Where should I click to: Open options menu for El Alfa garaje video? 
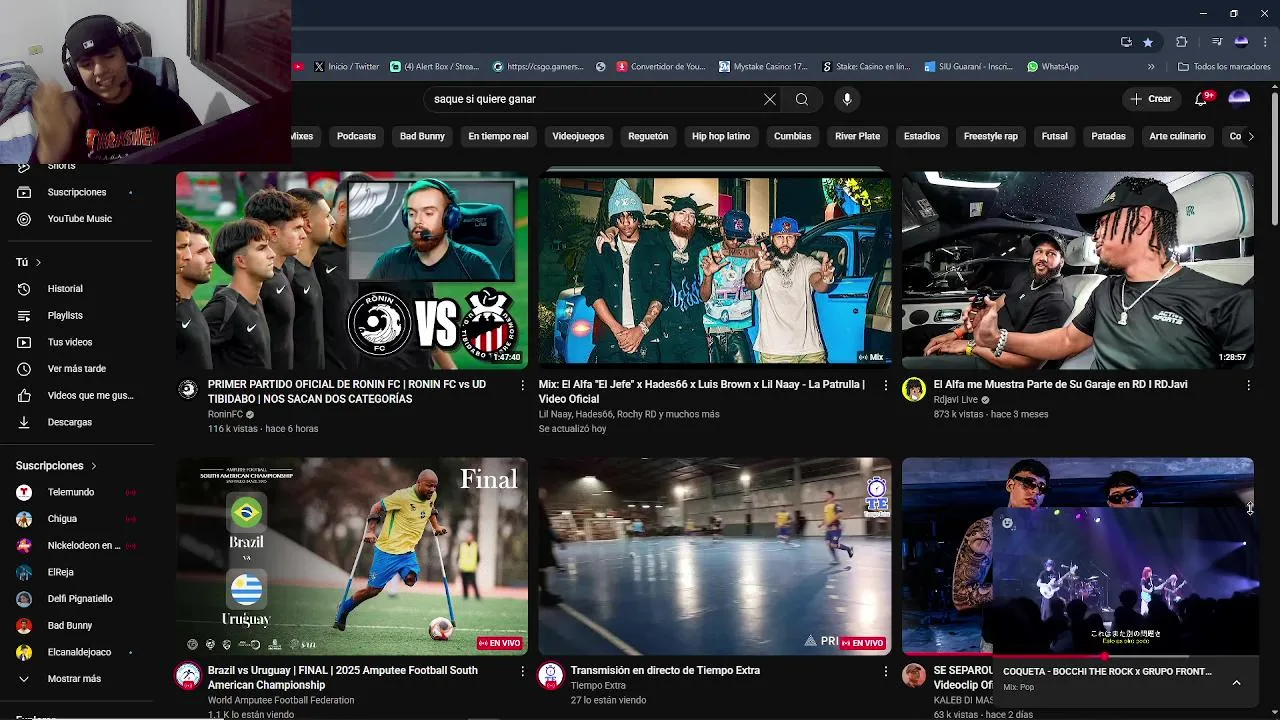coord(1248,385)
